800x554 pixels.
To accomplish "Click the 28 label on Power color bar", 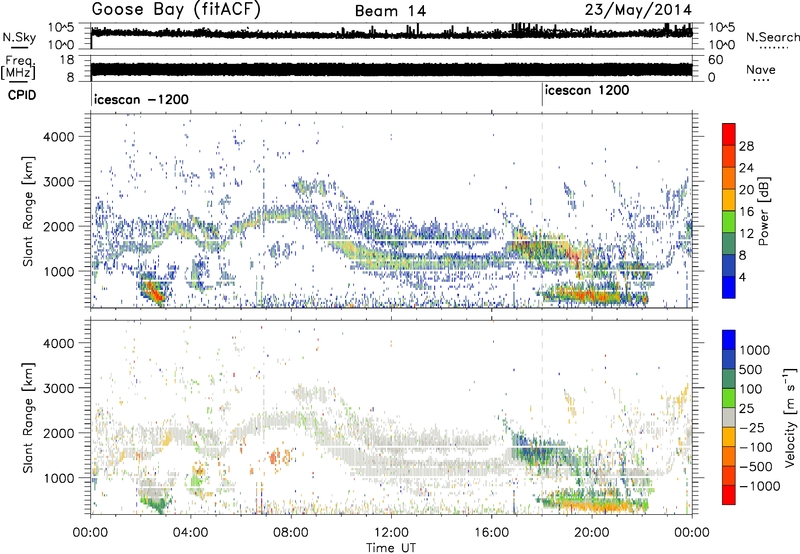I will click(x=746, y=146).
